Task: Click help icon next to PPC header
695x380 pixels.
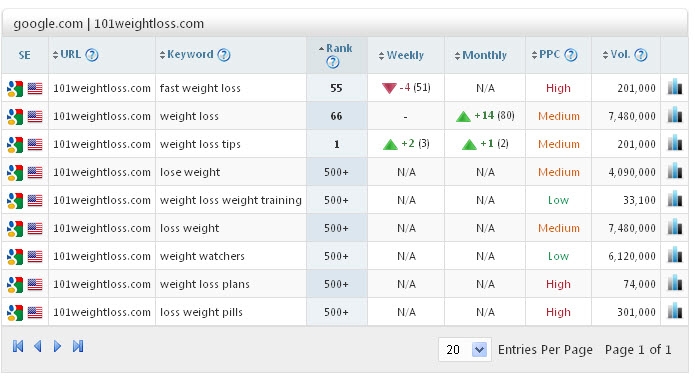Action: [x=571, y=55]
